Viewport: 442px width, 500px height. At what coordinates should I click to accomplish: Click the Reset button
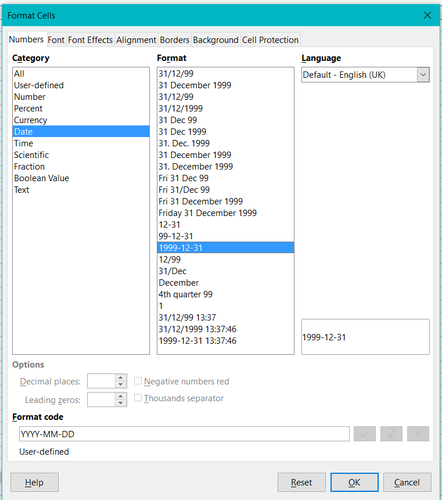click(x=301, y=482)
